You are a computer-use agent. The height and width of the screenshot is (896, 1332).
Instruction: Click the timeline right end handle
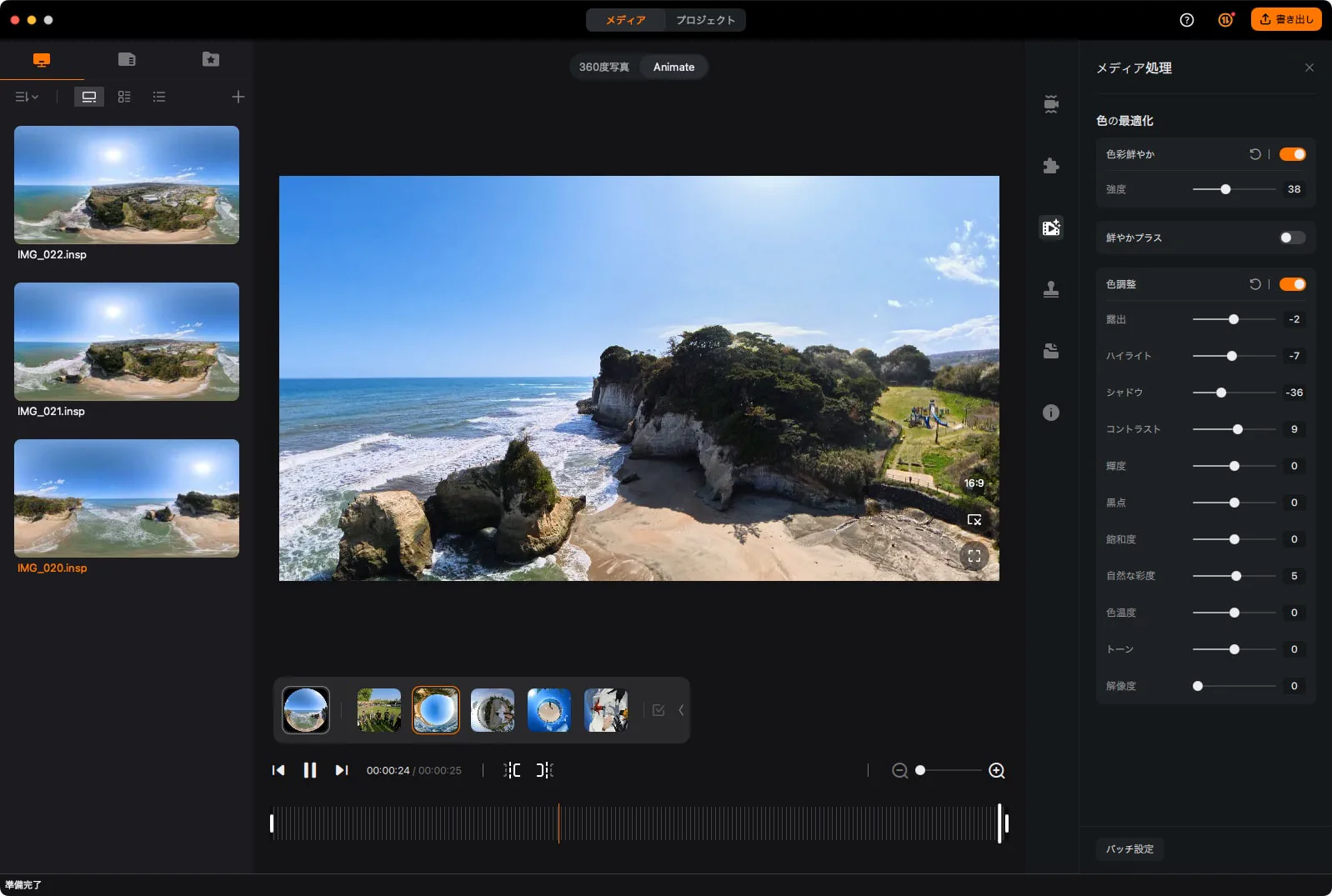click(x=1006, y=823)
